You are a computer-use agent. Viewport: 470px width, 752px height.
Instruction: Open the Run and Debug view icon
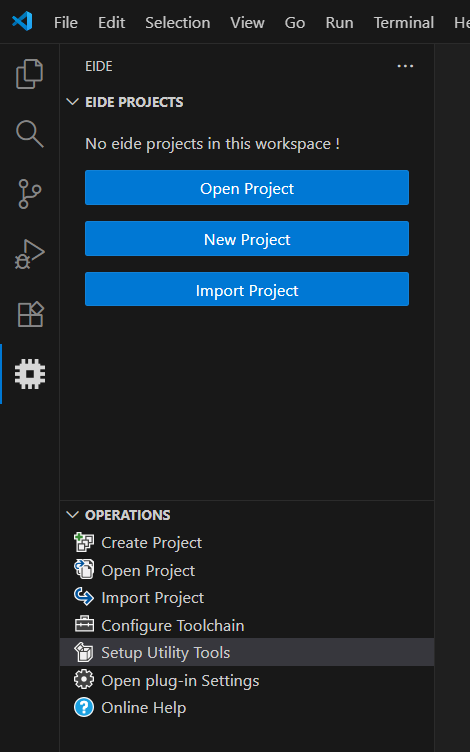tap(29, 254)
